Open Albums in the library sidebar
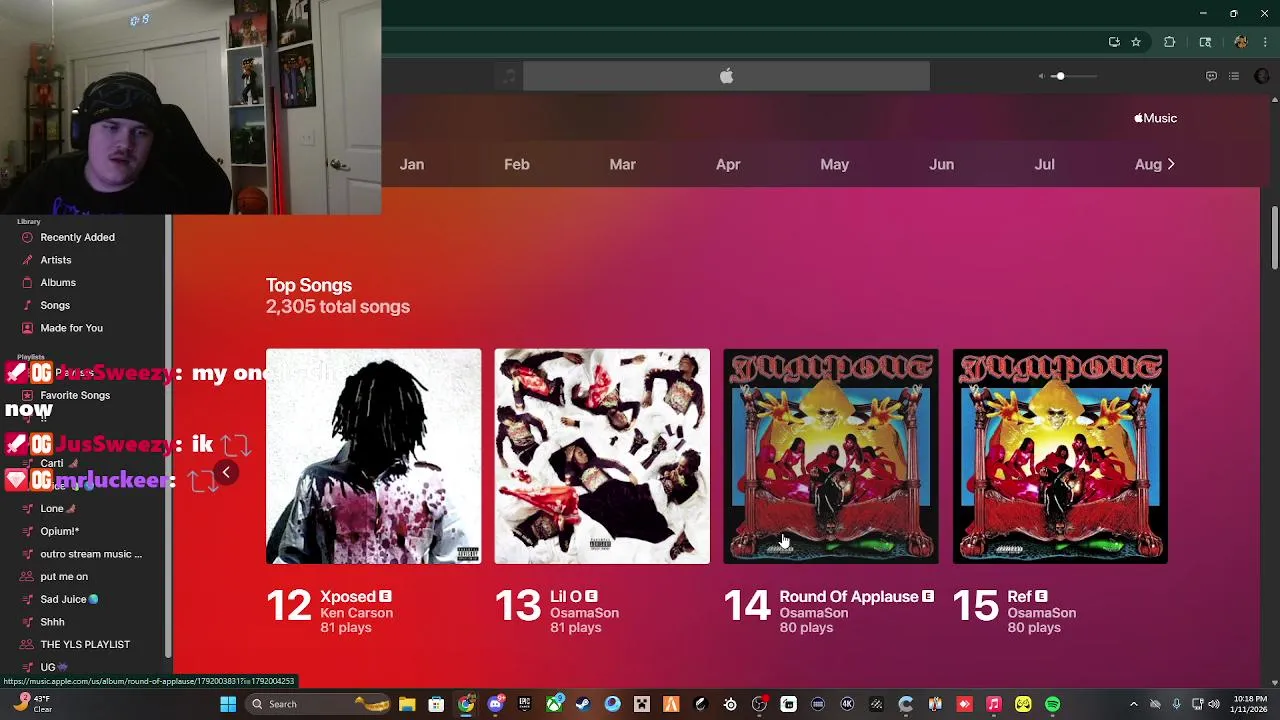This screenshot has height=720, width=1280. coord(58,282)
